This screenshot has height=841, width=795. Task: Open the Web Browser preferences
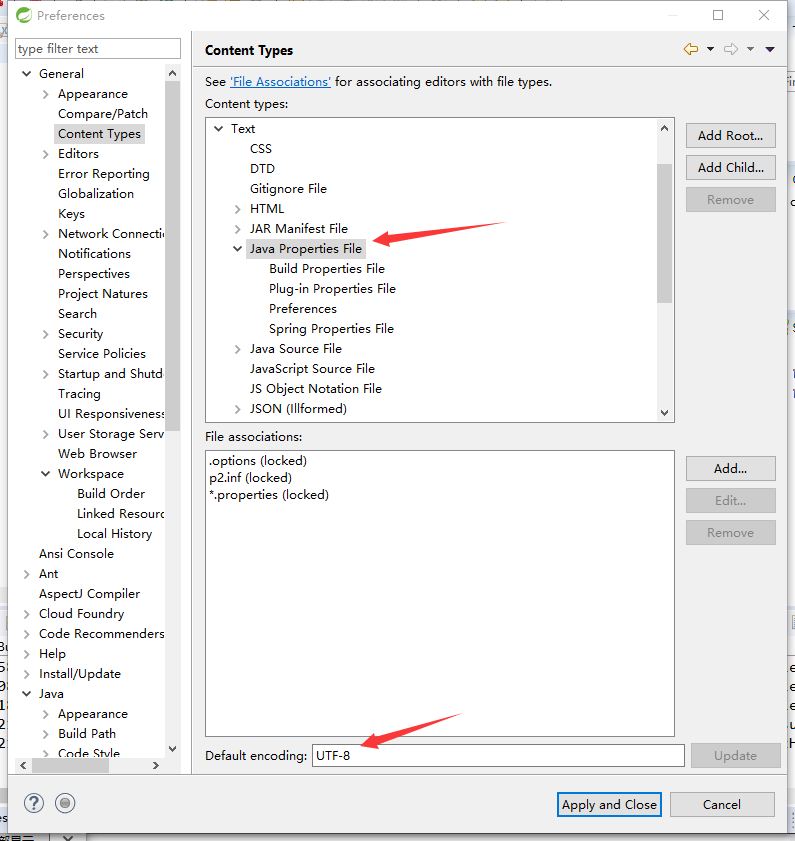(x=97, y=454)
